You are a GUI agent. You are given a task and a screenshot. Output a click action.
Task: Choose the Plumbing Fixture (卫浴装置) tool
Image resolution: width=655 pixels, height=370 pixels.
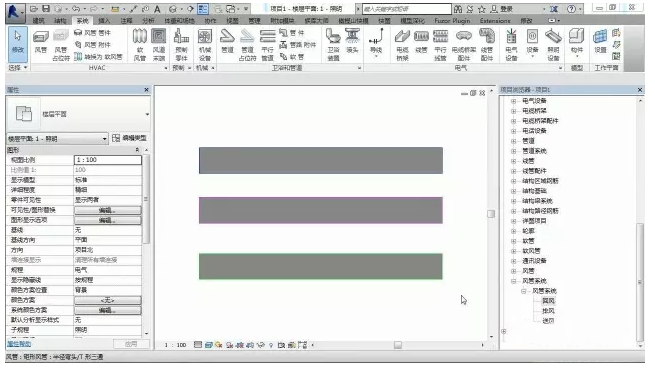point(333,45)
